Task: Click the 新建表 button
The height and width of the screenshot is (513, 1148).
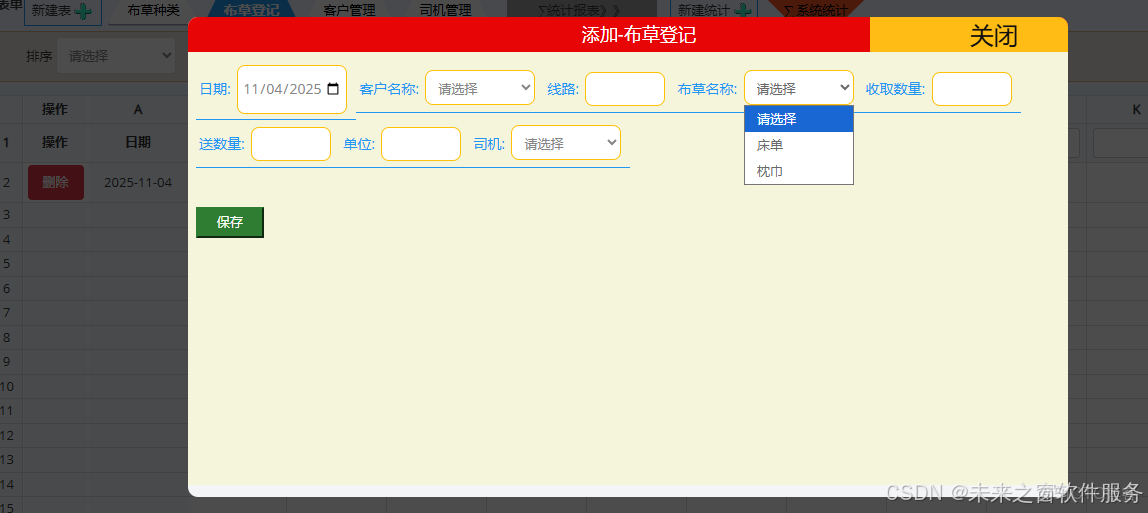Action: pyautogui.click(x=63, y=11)
